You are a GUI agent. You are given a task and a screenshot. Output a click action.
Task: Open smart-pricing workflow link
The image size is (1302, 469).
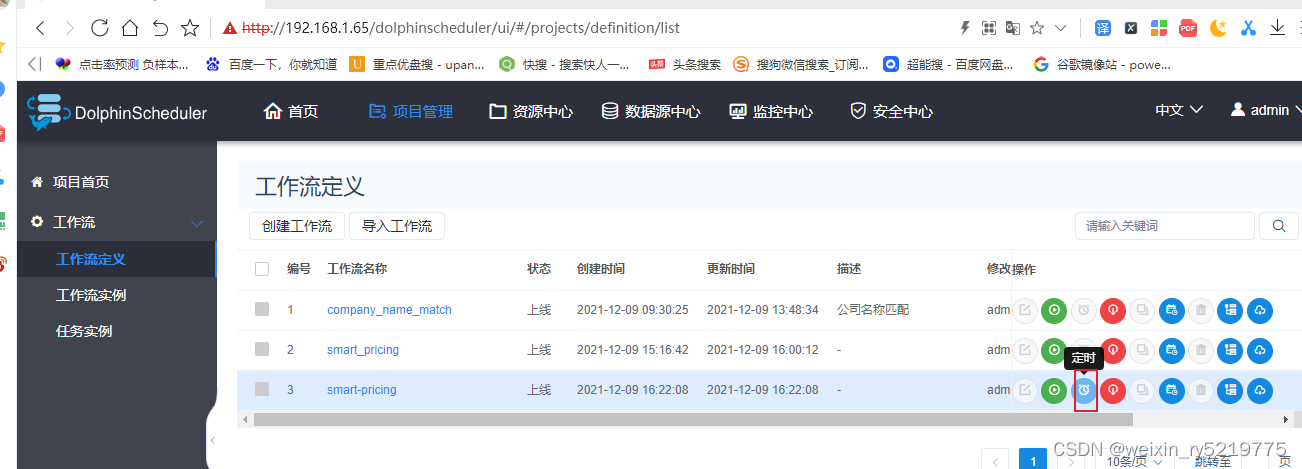pos(362,390)
